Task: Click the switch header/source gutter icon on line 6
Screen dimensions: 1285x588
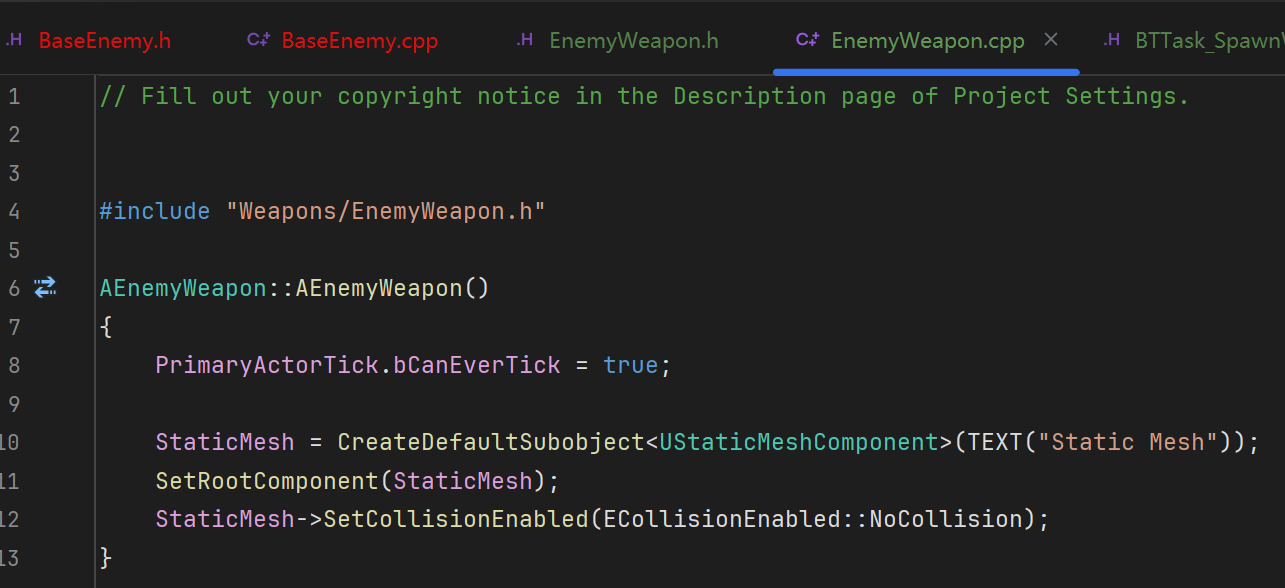Action: coord(44,288)
